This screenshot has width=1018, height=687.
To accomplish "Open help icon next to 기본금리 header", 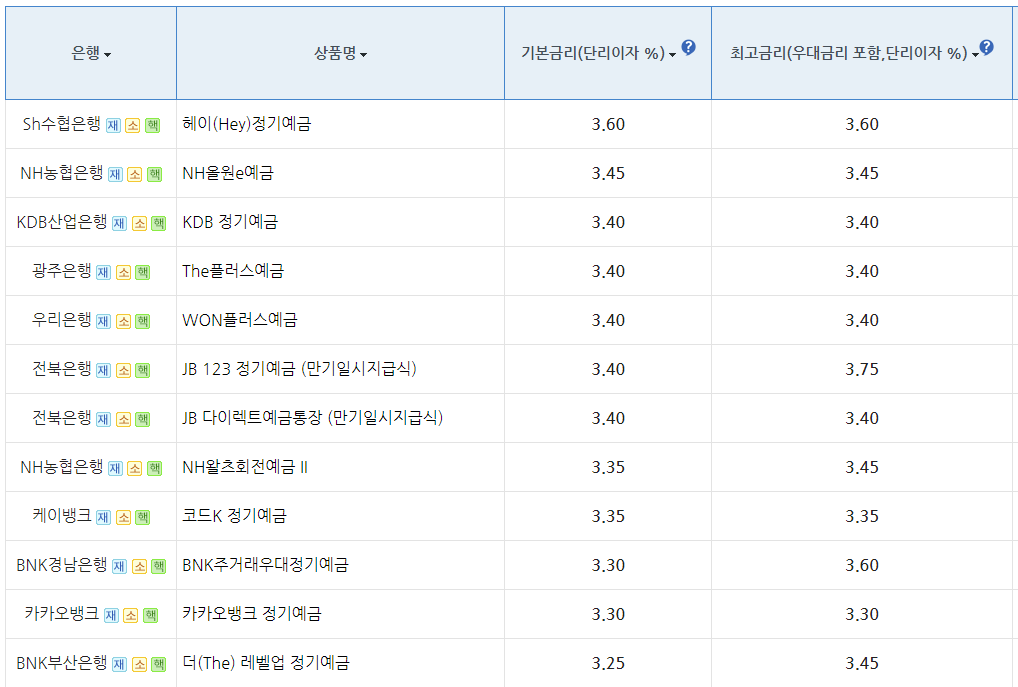I will pyautogui.click(x=689, y=47).
